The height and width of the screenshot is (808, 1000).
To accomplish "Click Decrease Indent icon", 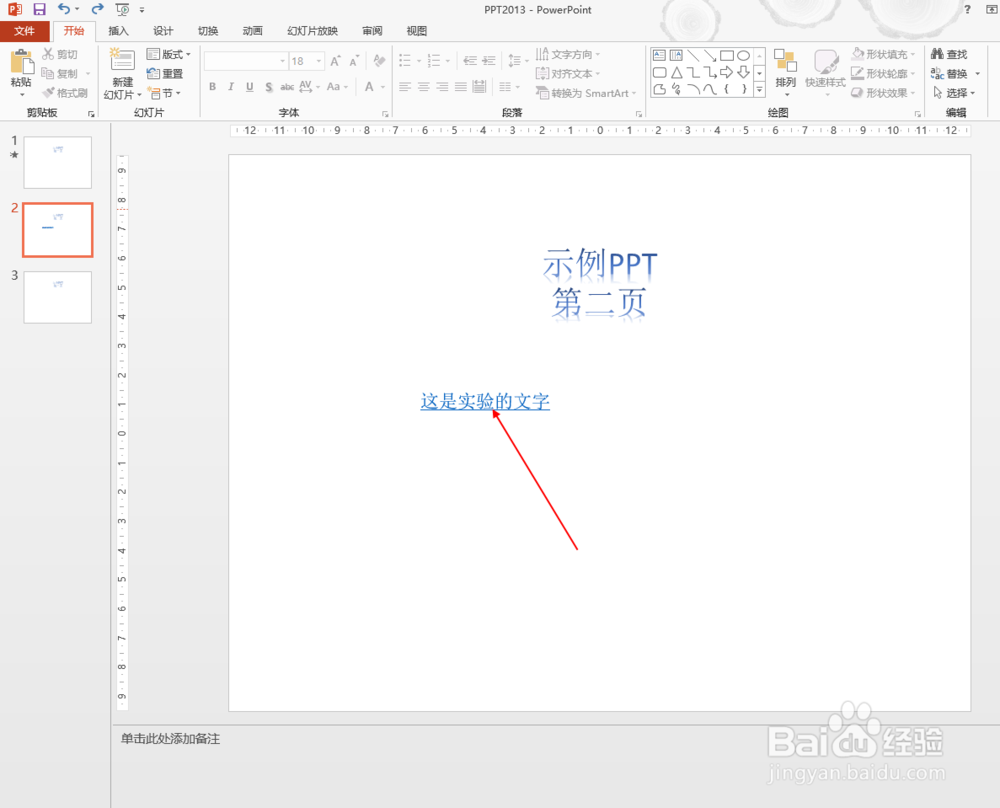I will pyautogui.click(x=470, y=61).
